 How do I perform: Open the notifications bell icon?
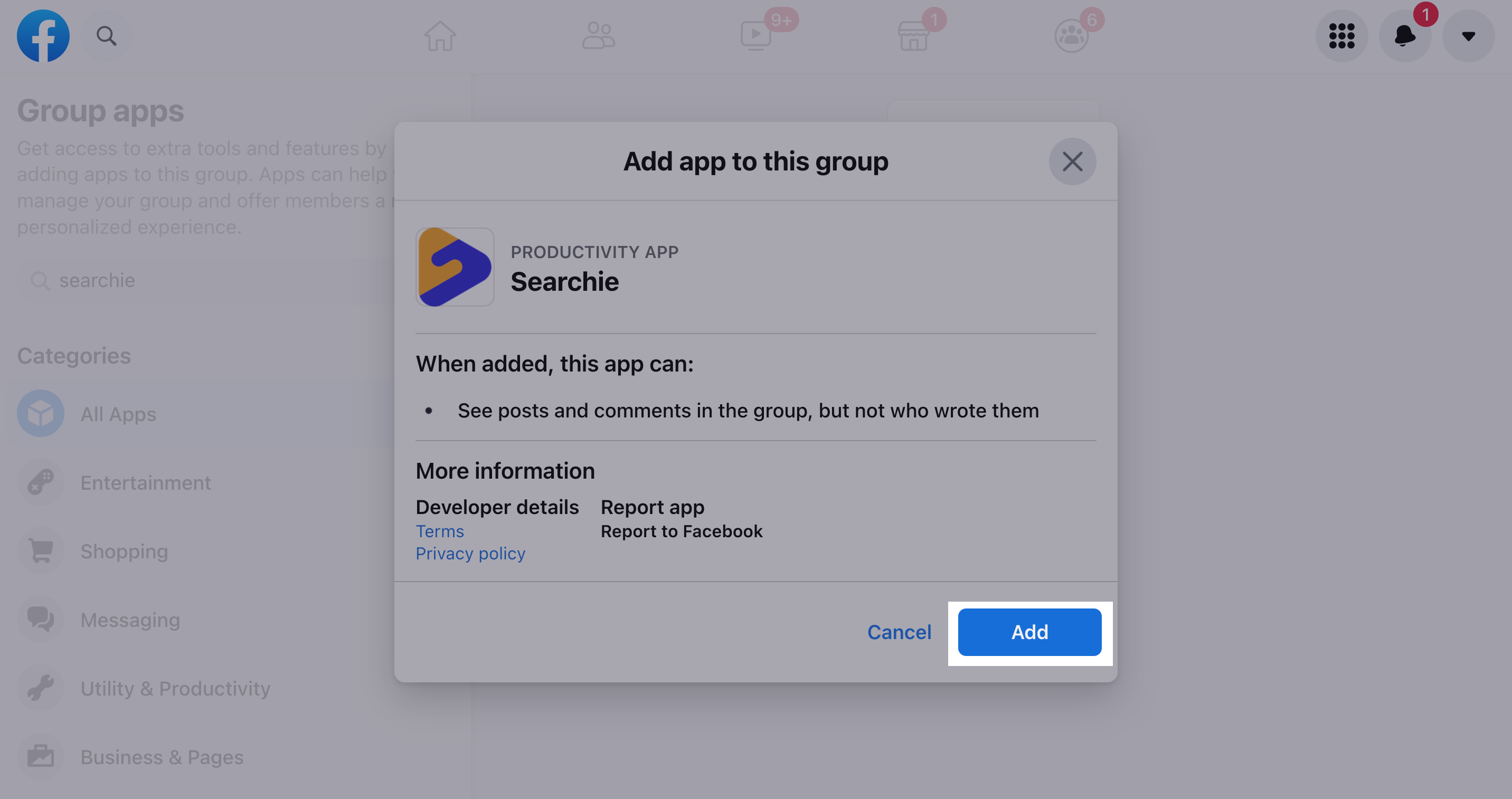[1405, 36]
